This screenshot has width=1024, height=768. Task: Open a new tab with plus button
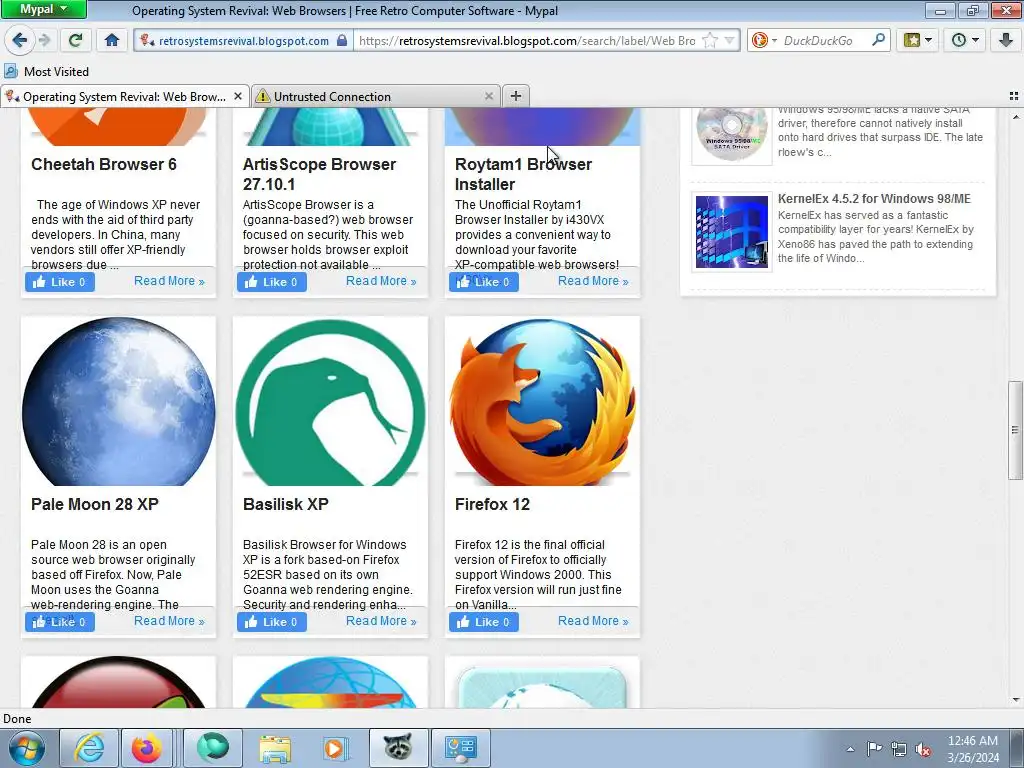[515, 96]
